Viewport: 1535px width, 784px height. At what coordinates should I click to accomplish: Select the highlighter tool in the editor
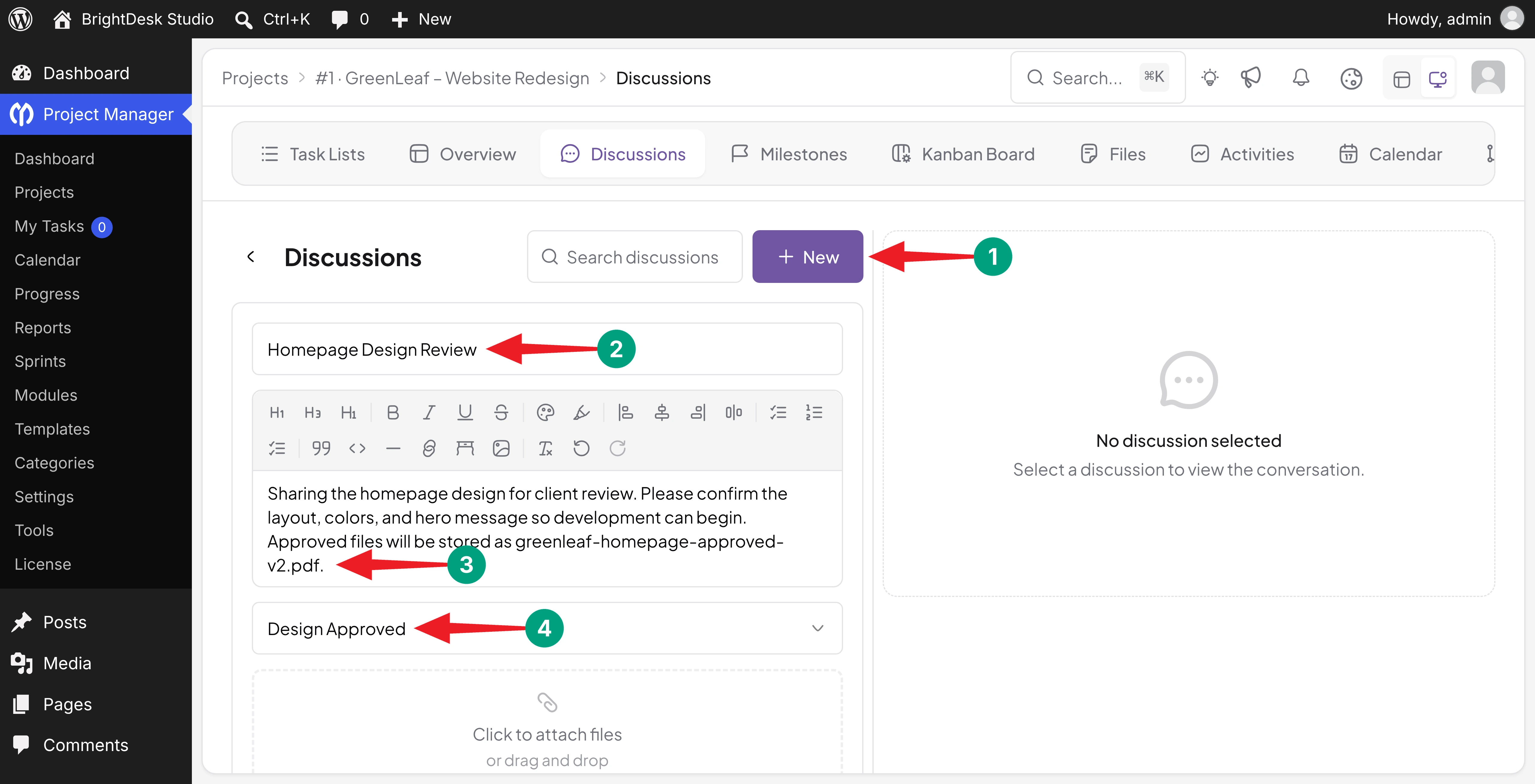581,412
